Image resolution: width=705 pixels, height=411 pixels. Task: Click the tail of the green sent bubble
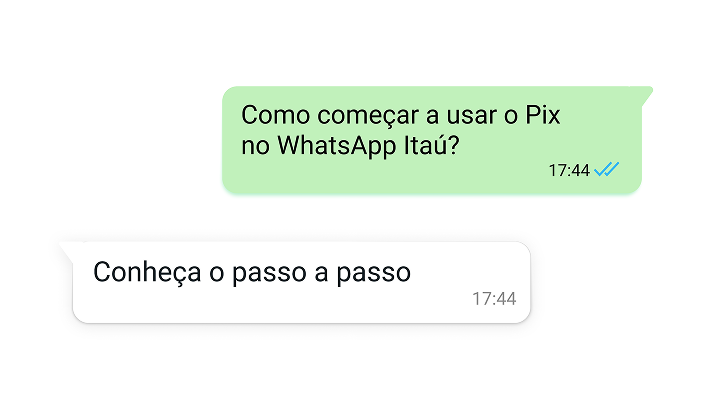[646, 96]
